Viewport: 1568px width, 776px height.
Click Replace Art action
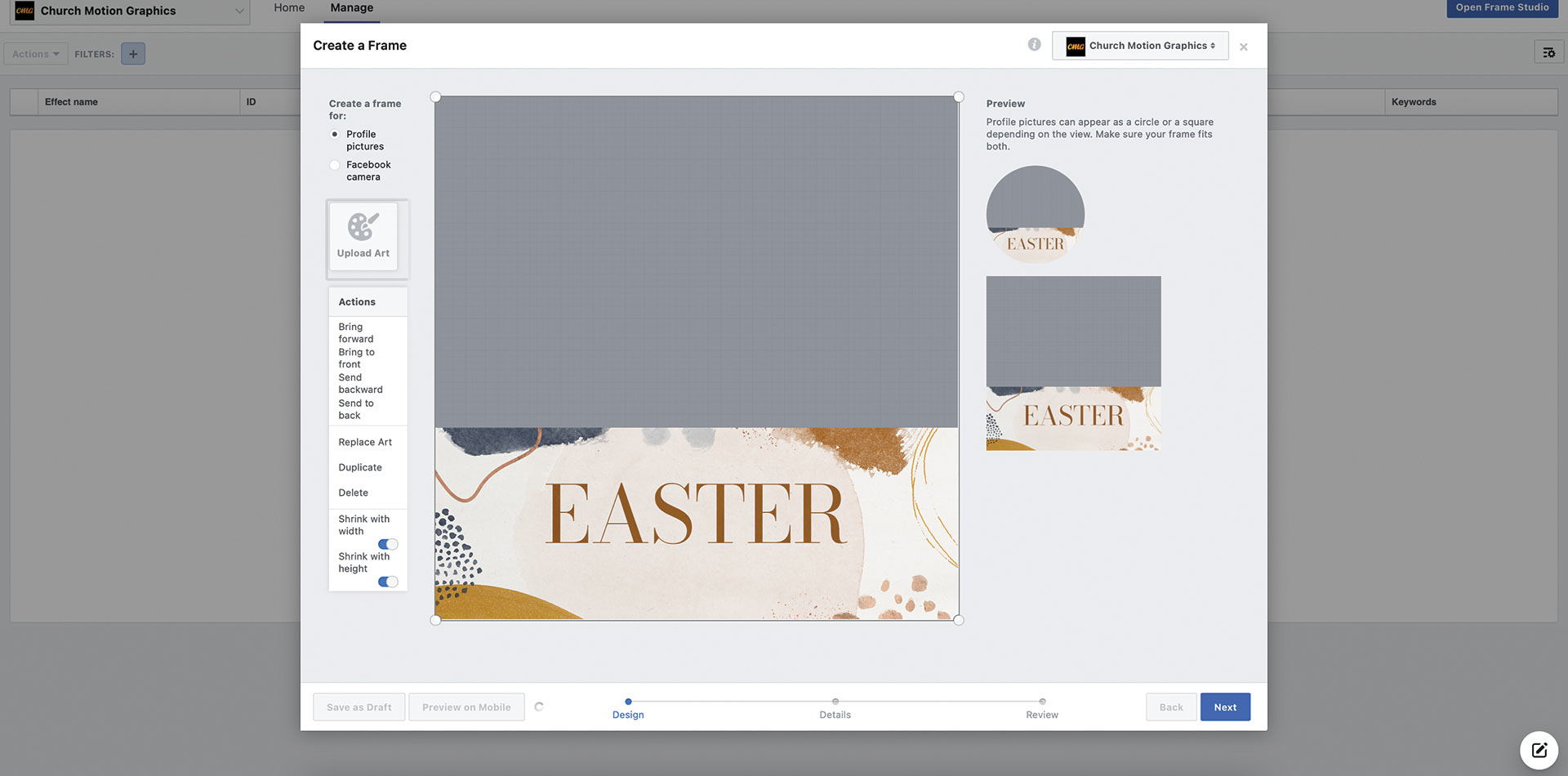365,442
